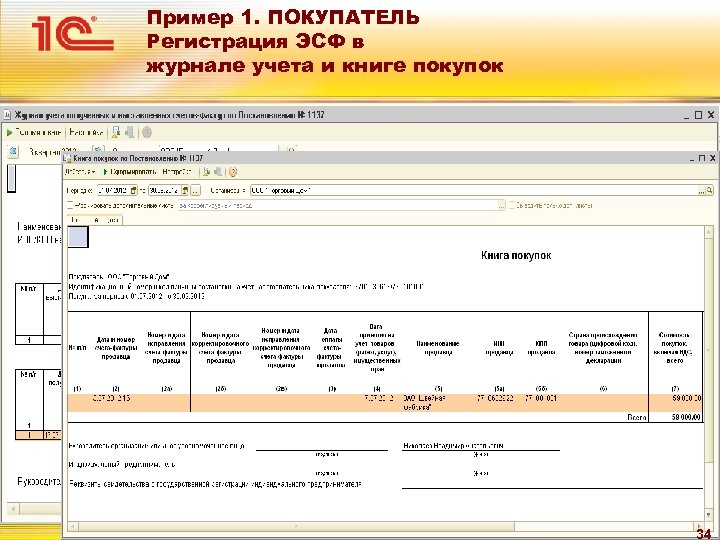Image resolution: width=720 pixels, height=540 pixels.
Task: Minimize the Книга покупок window
Action: 692,158
